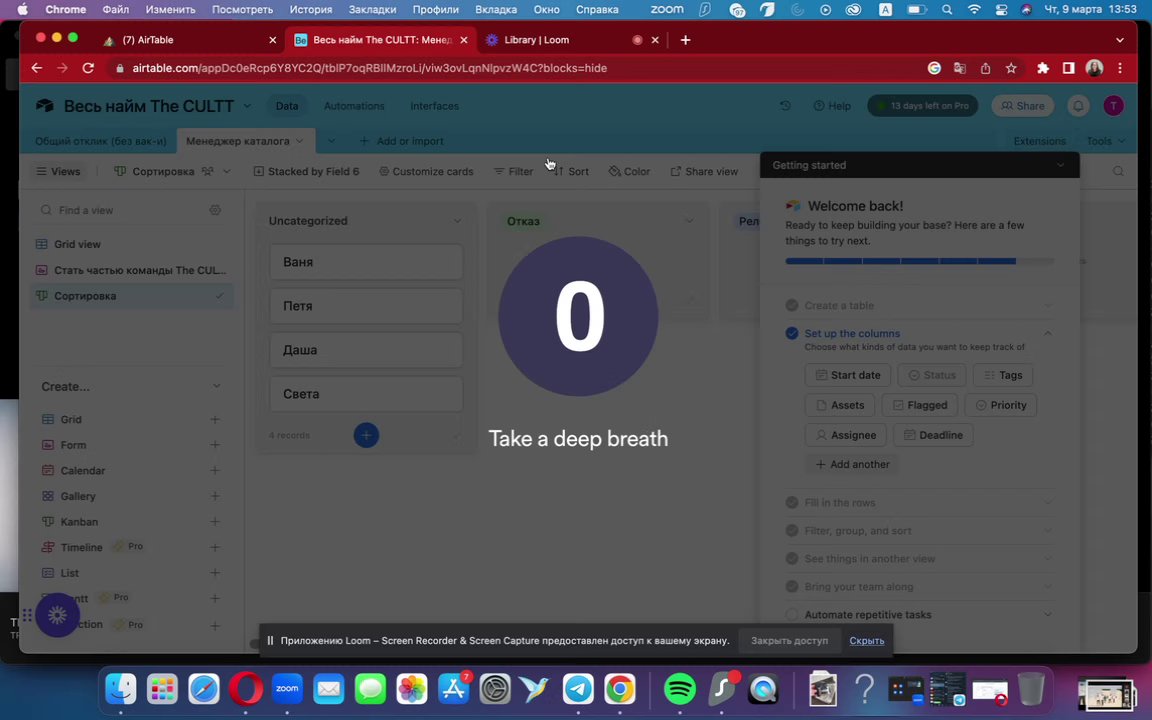Expand the base name dropdown arrow
Screen dimensions: 1152x720
coord(247,106)
